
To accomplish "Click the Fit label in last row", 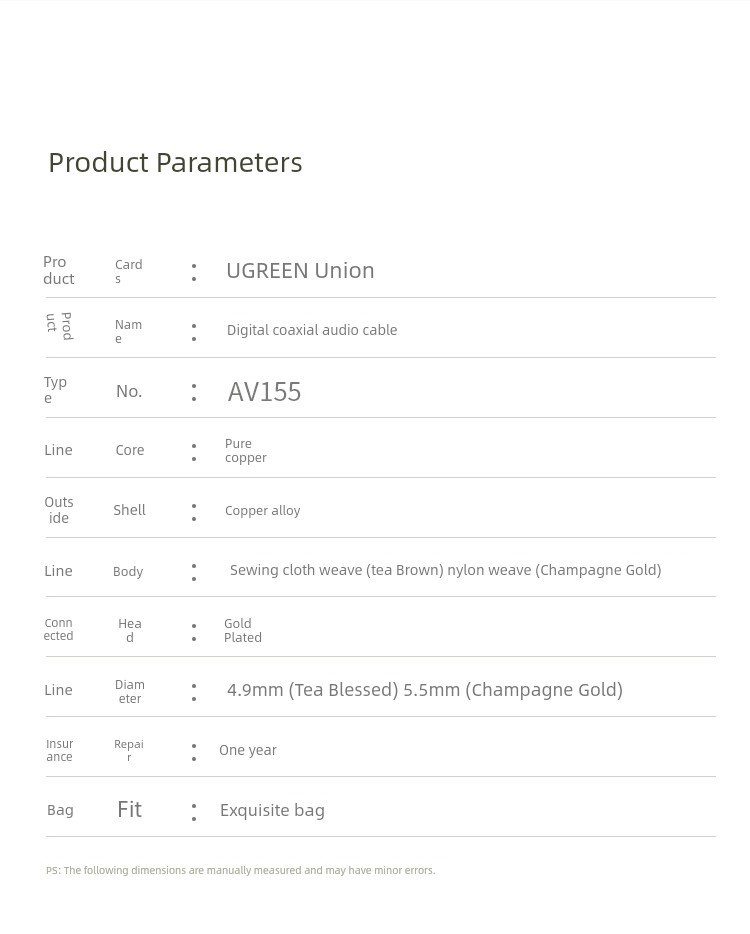I will coord(129,810).
